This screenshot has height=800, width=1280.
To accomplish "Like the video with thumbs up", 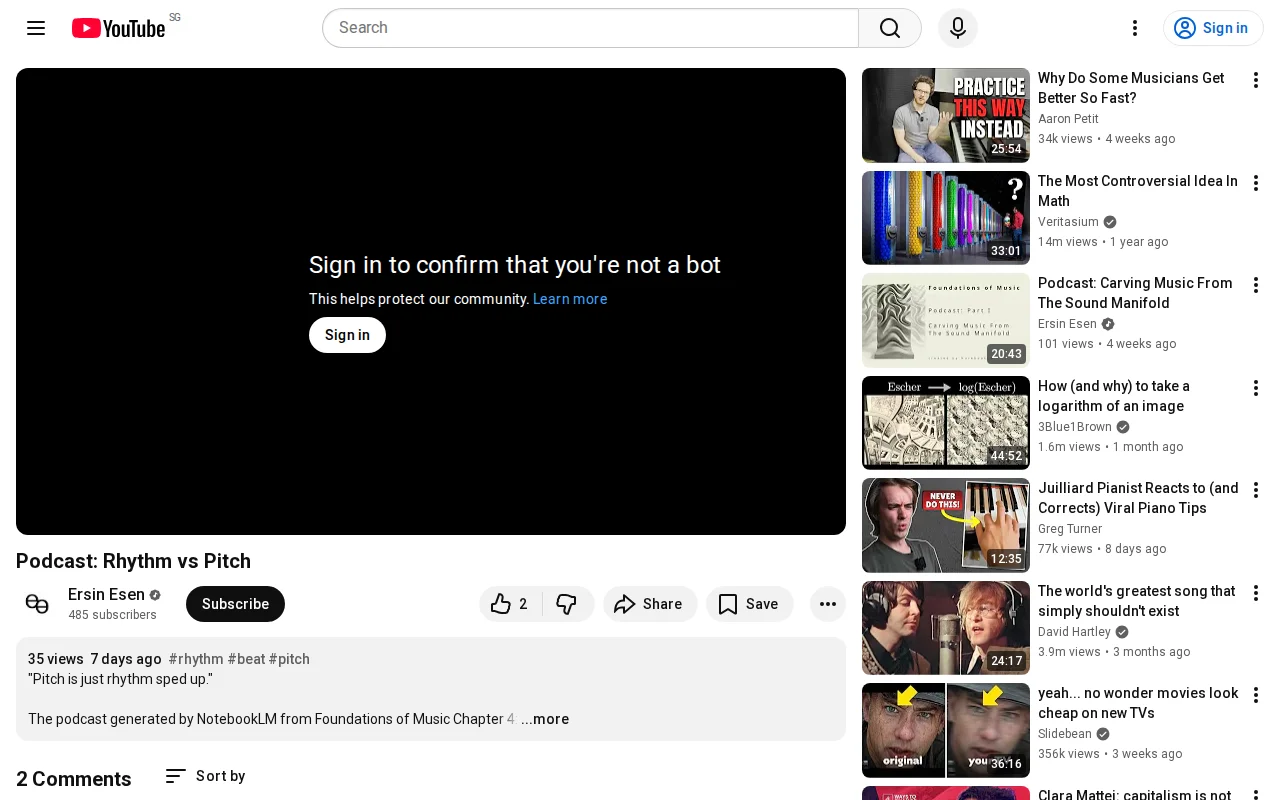I will coord(511,604).
